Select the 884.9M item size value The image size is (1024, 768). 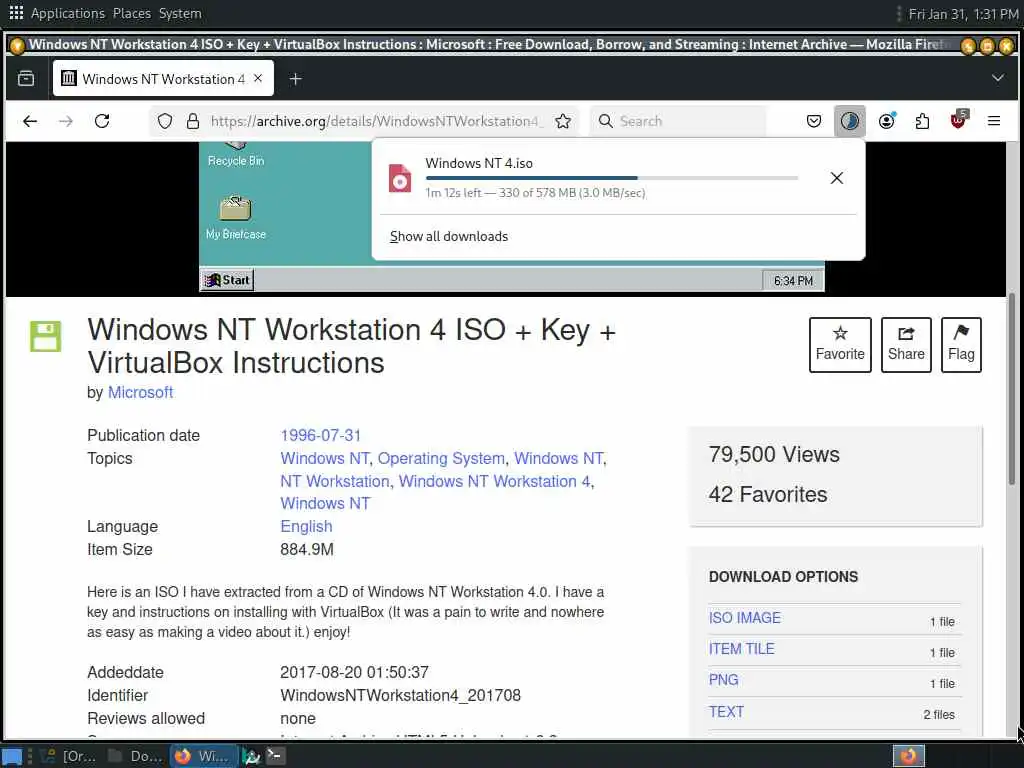(x=307, y=549)
